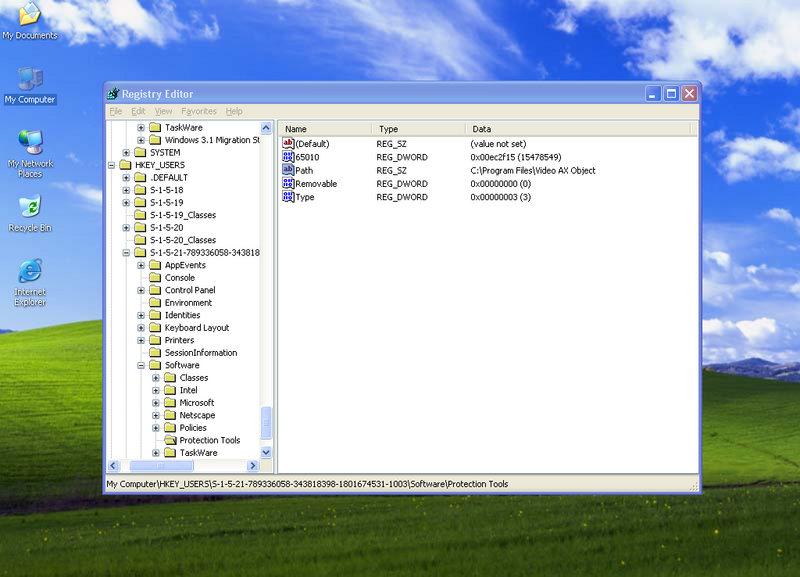Click the status bar registry path text

click(307, 484)
